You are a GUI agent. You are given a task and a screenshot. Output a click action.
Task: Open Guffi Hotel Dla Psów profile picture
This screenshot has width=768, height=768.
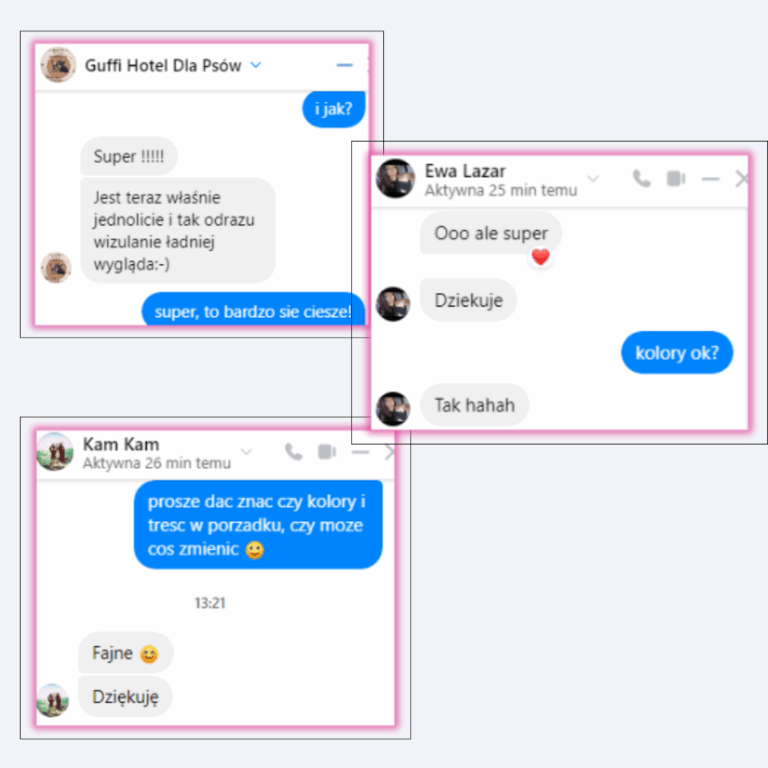click(58, 65)
